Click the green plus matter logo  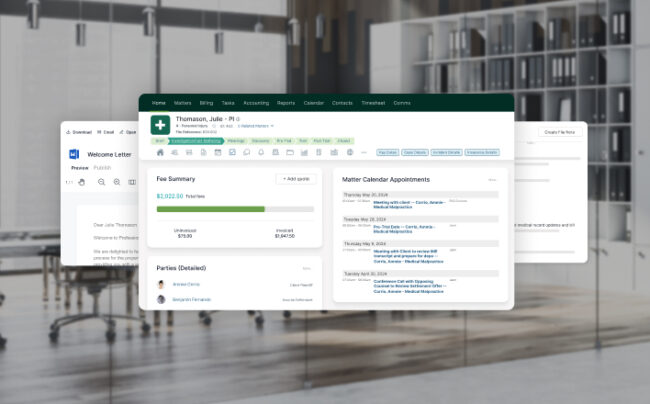click(160, 124)
